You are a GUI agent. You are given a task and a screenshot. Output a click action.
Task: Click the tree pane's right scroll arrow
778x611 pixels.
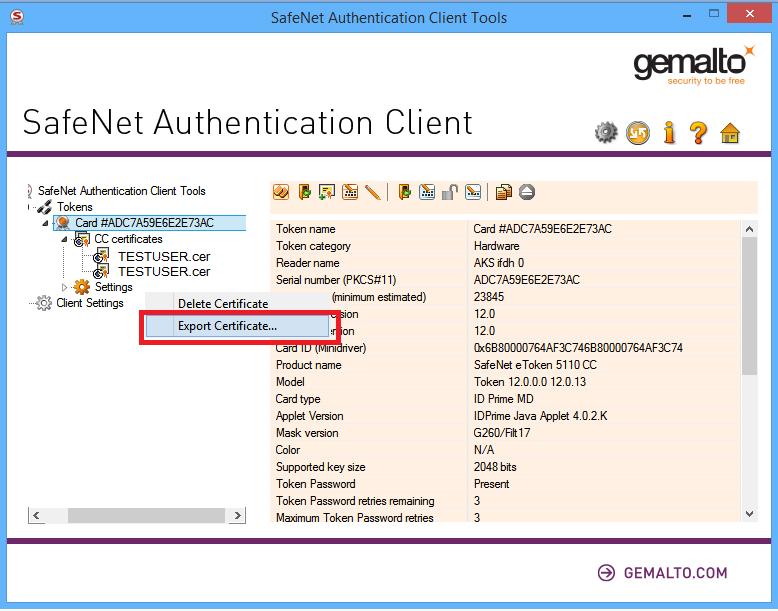(238, 515)
